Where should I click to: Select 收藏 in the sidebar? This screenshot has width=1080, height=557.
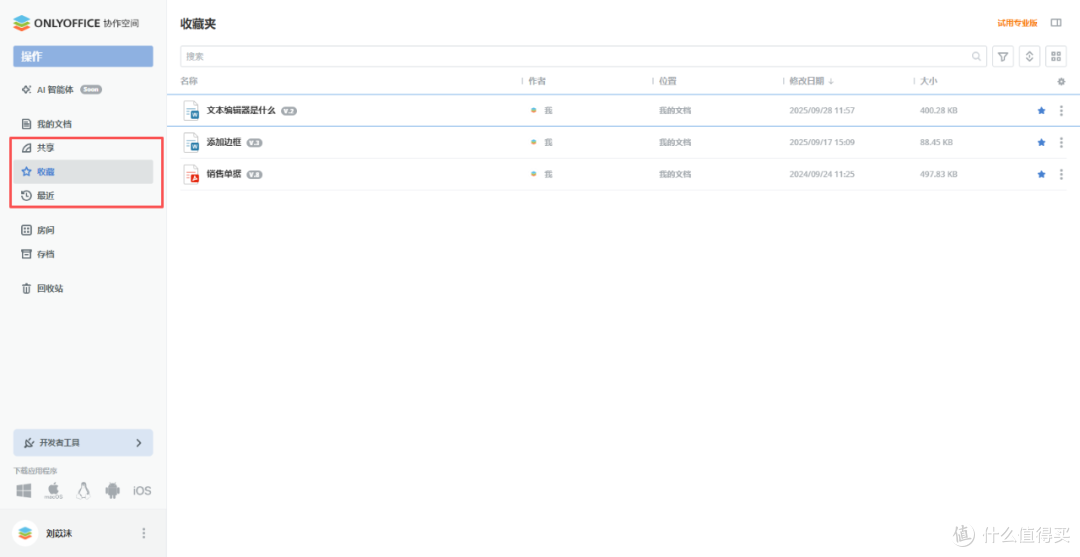click(83, 171)
